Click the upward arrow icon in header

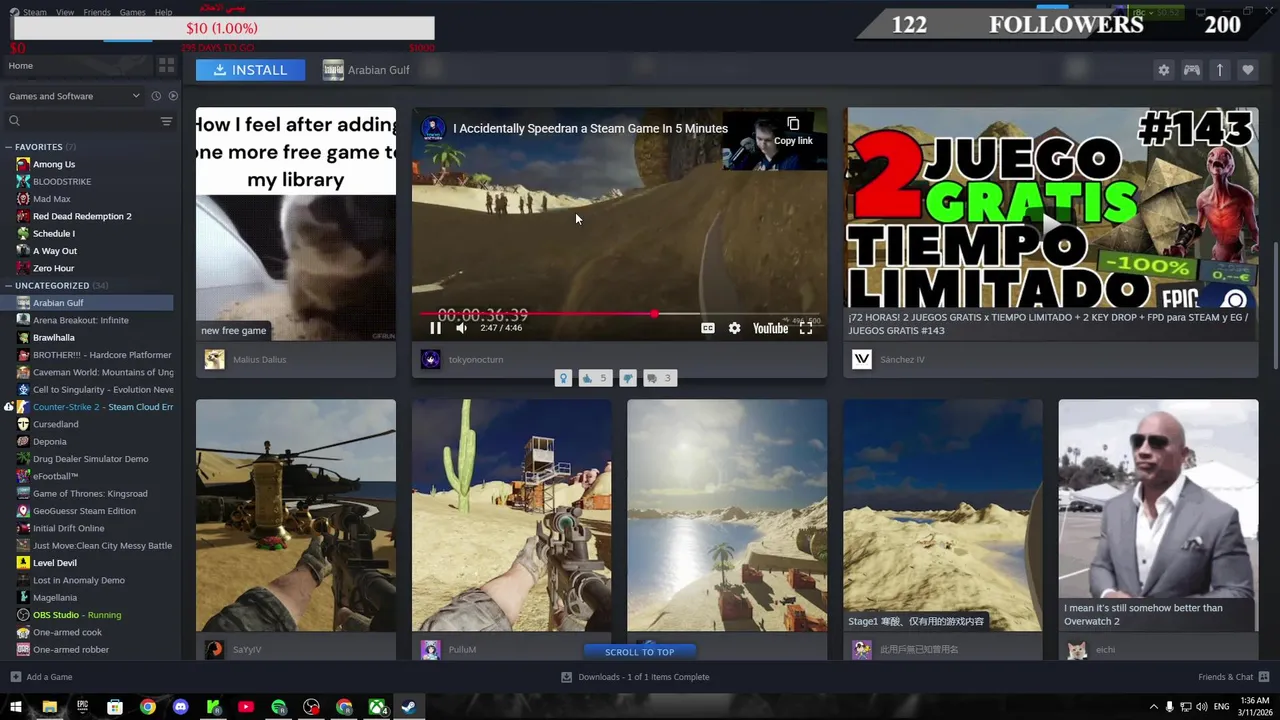pos(1219,70)
